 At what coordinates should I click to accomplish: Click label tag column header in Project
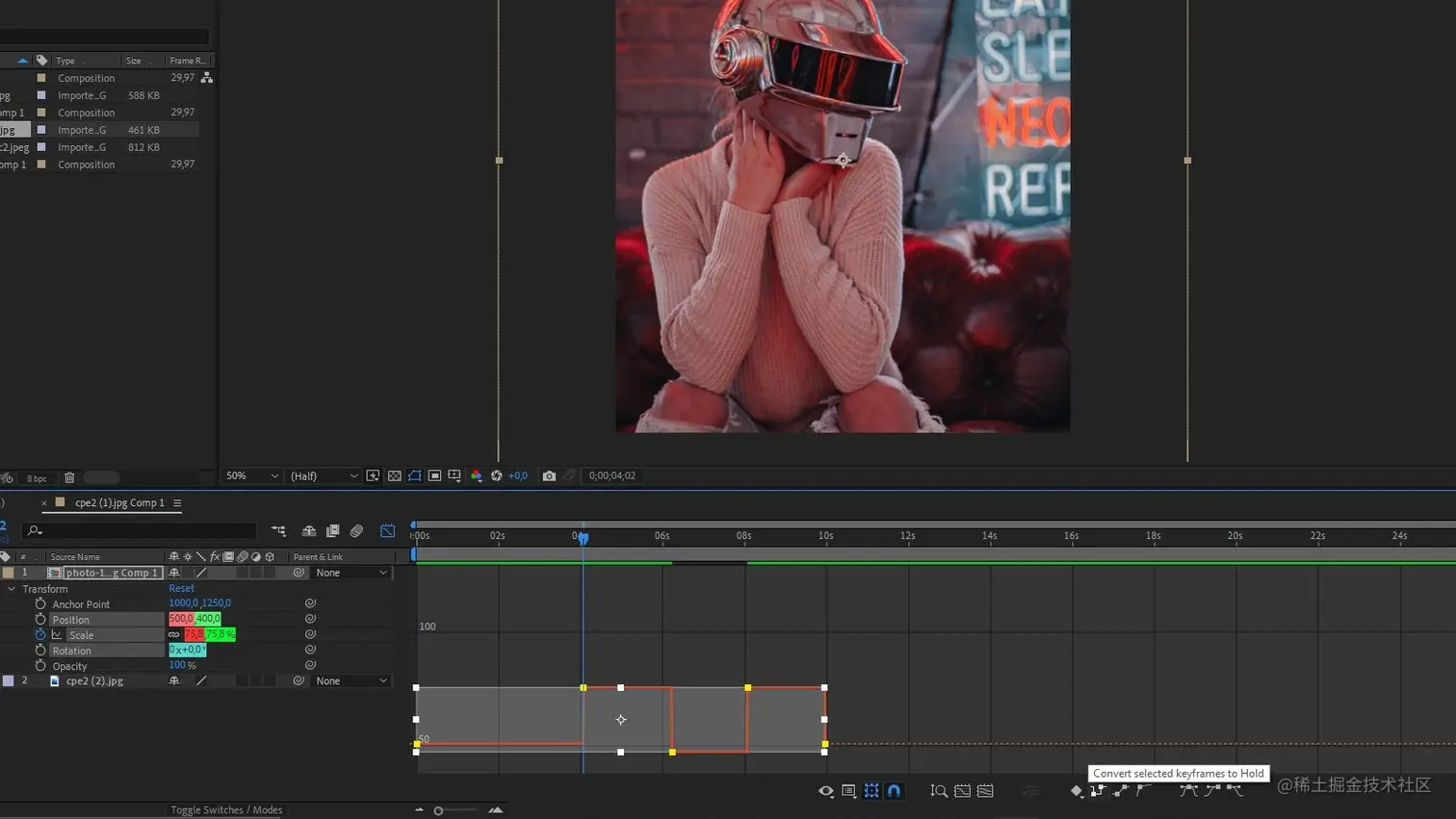tap(41, 61)
